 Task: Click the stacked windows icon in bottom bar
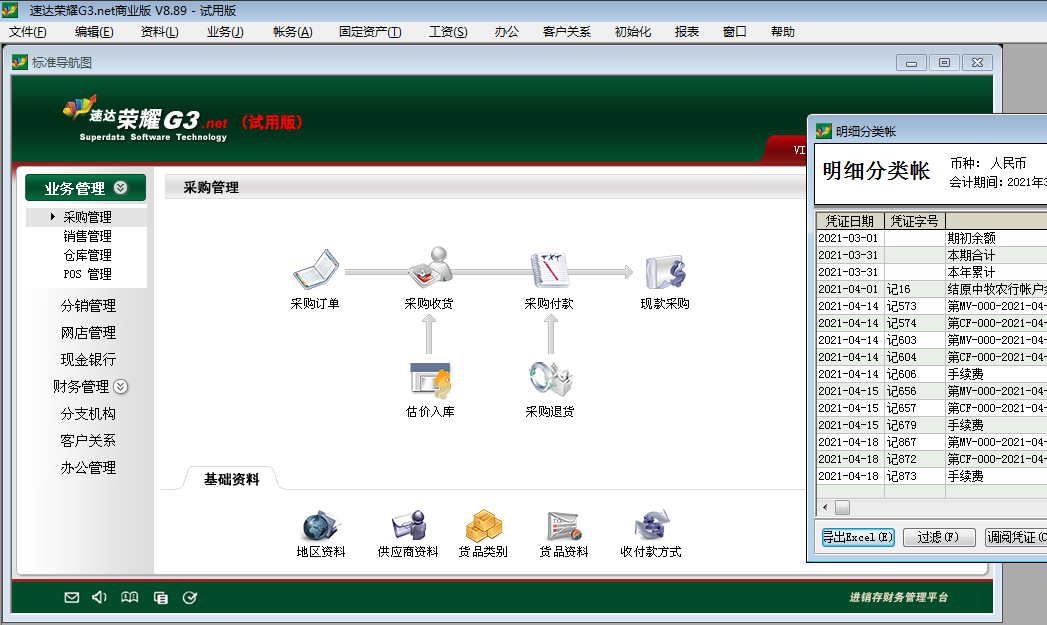coord(161,598)
